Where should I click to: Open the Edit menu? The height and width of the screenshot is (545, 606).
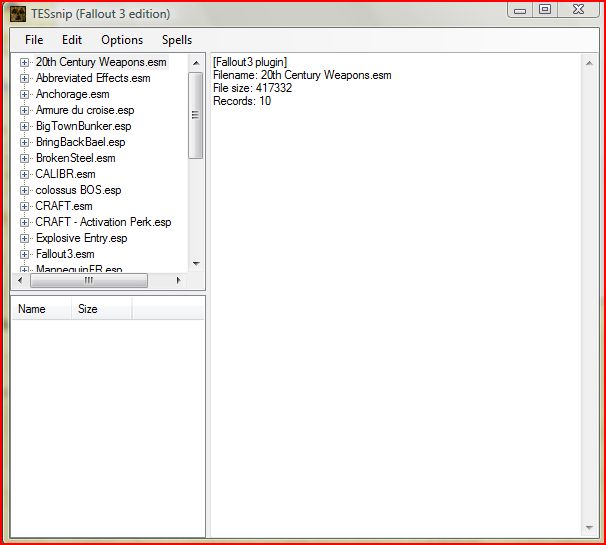tap(72, 40)
